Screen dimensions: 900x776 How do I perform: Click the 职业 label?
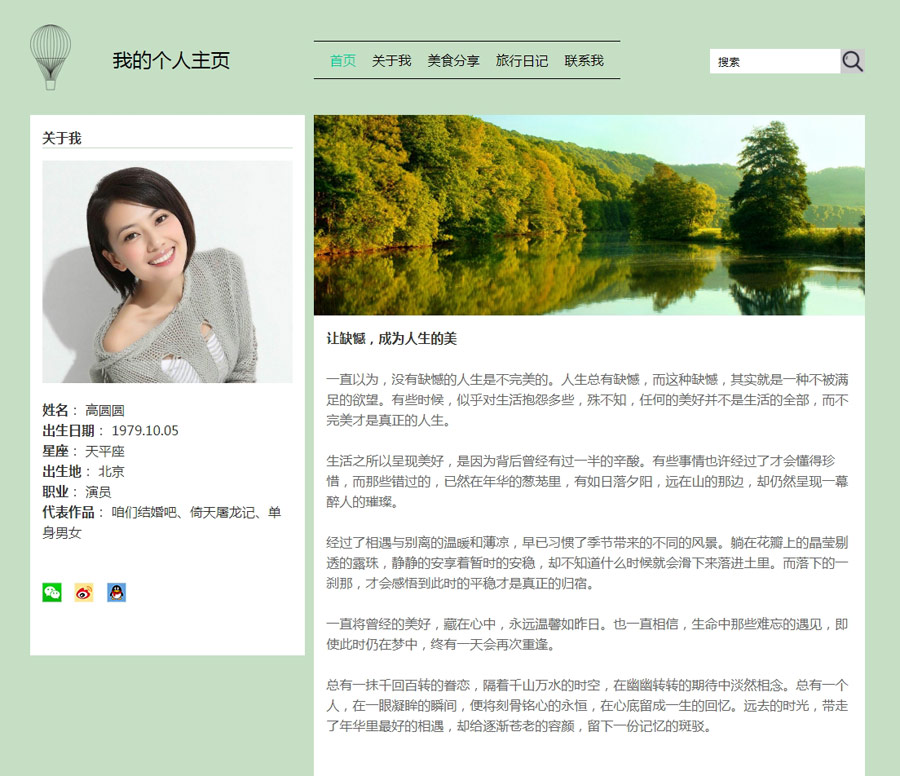(55, 492)
